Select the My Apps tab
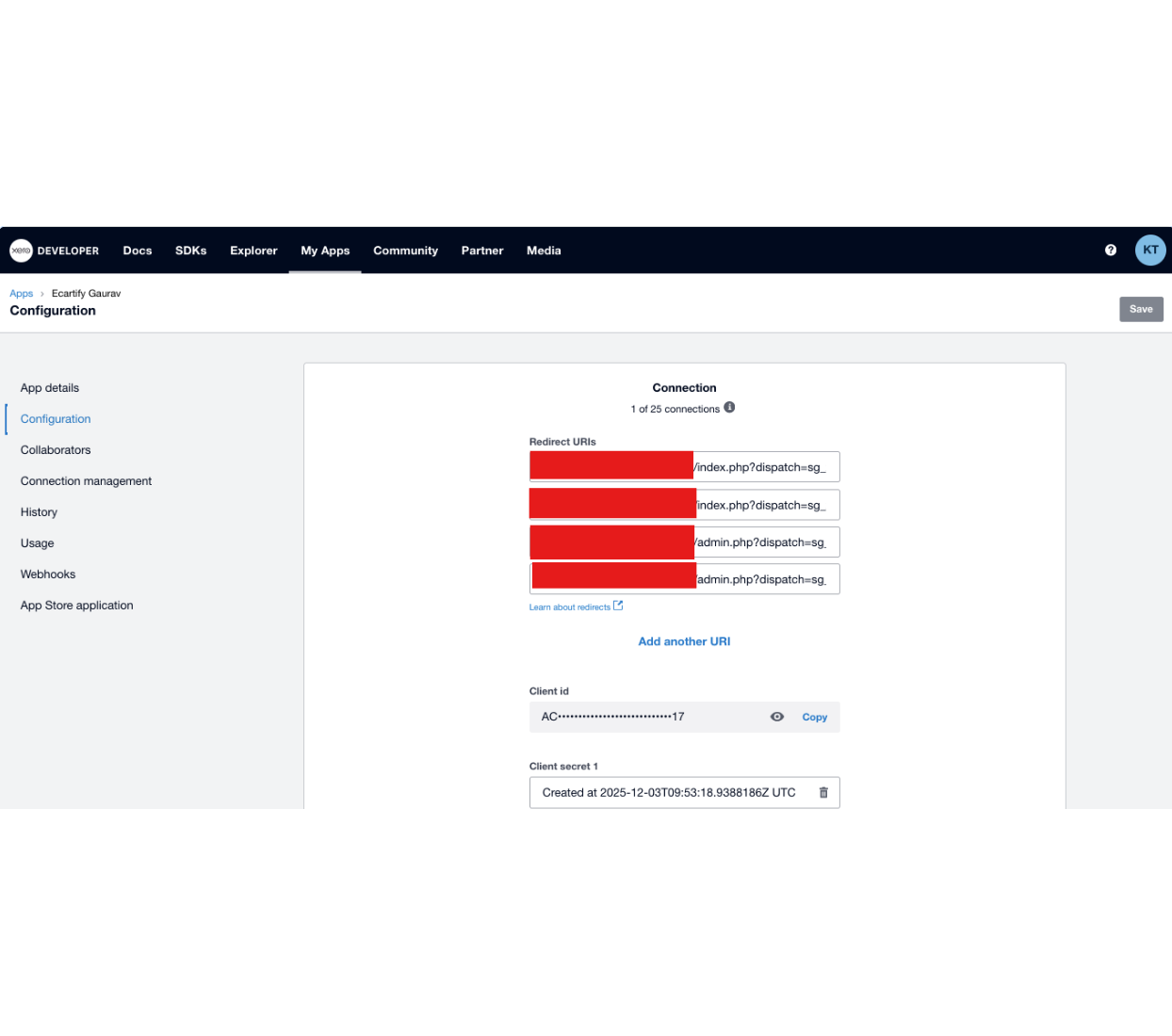This screenshot has width=1172, height=1036. (325, 251)
